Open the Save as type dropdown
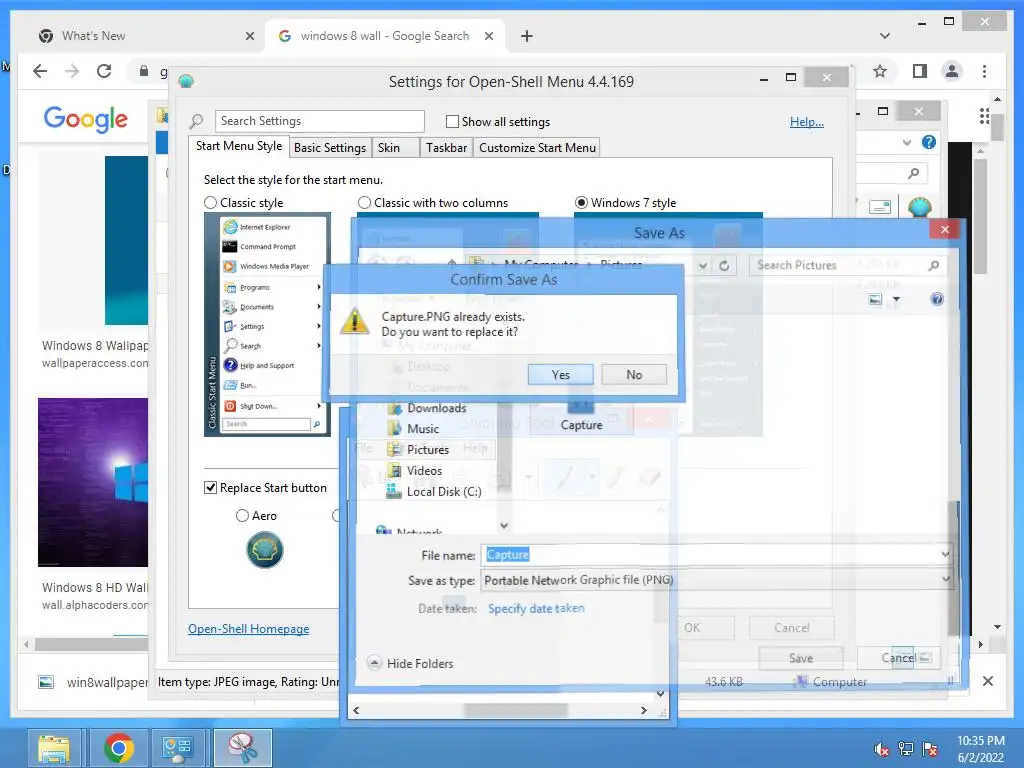 [945, 579]
